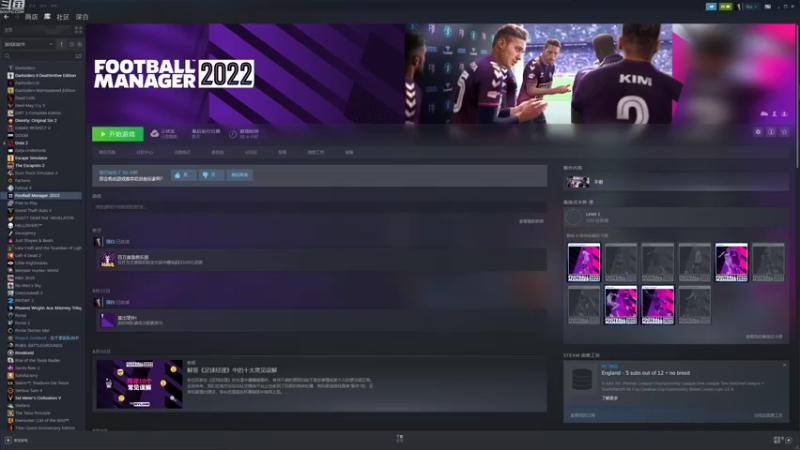Switch library to grid view icon
This screenshot has width=800, height=450.
tap(79, 30)
